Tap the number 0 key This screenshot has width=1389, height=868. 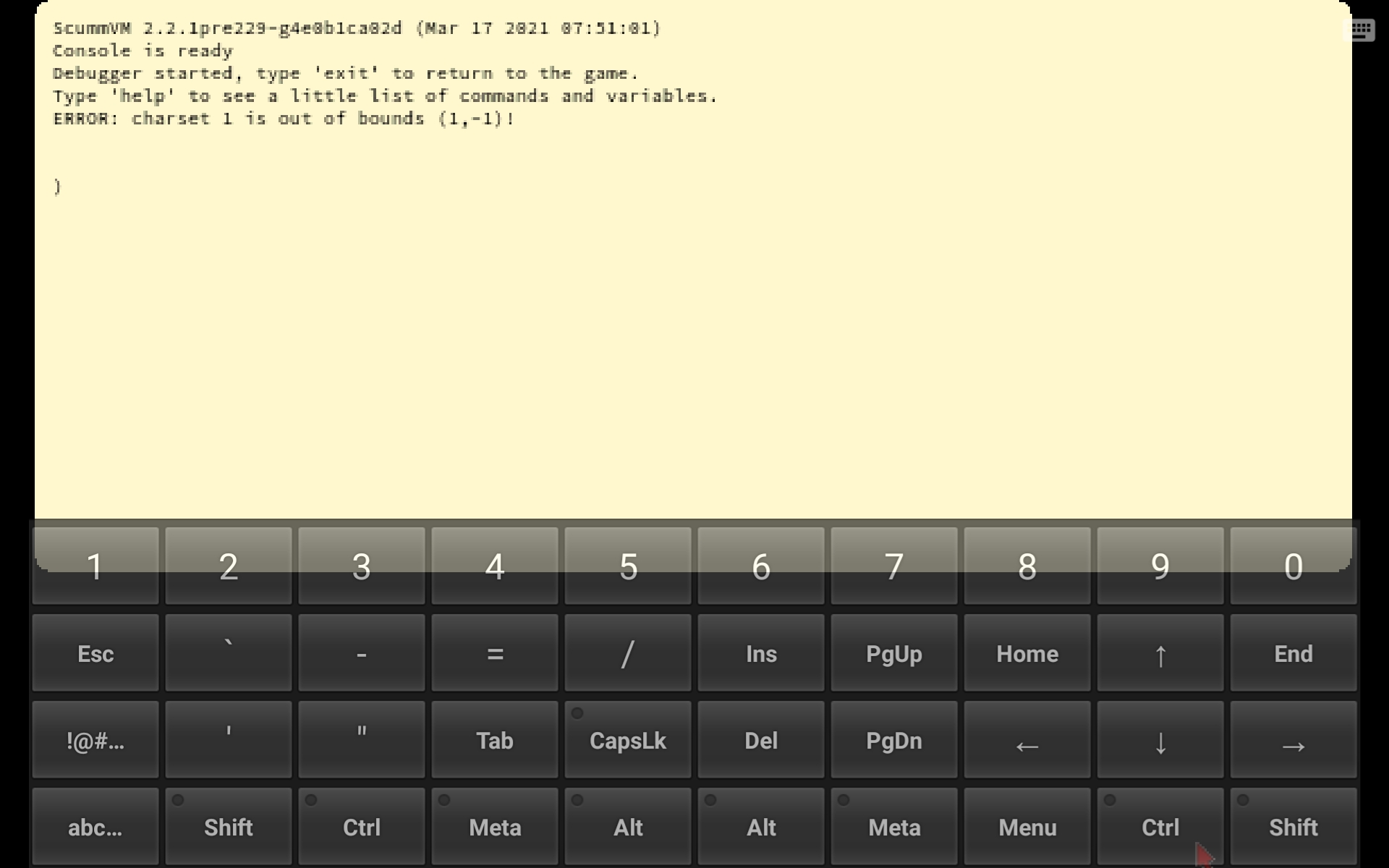click(x=1294, y=566)
